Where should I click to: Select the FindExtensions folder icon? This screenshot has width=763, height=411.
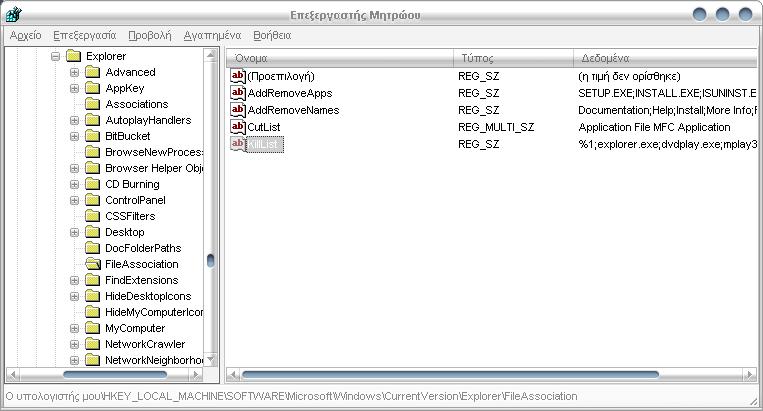[x=92, y=280]
